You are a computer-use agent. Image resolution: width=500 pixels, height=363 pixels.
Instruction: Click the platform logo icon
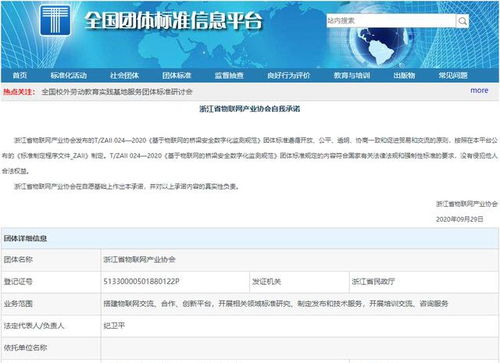click(x=55, y=20)
